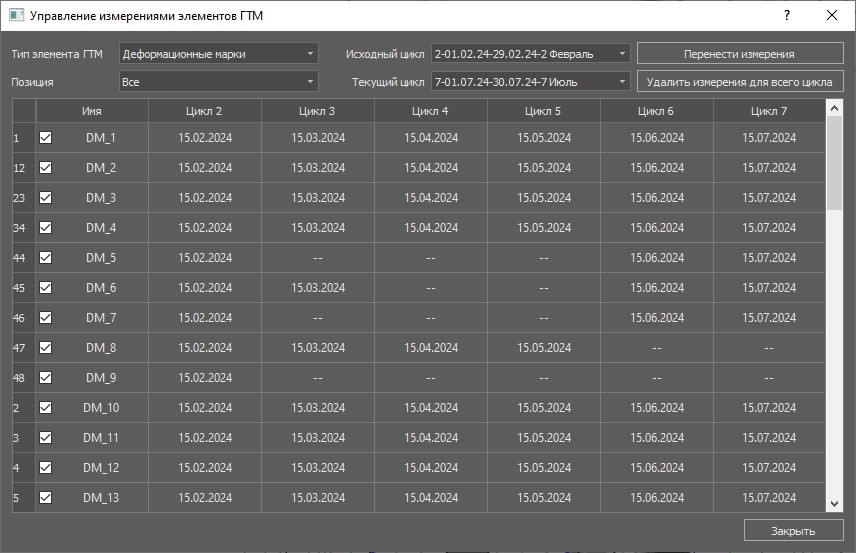Click the help question mark in title bar

(x=787, y=15)
